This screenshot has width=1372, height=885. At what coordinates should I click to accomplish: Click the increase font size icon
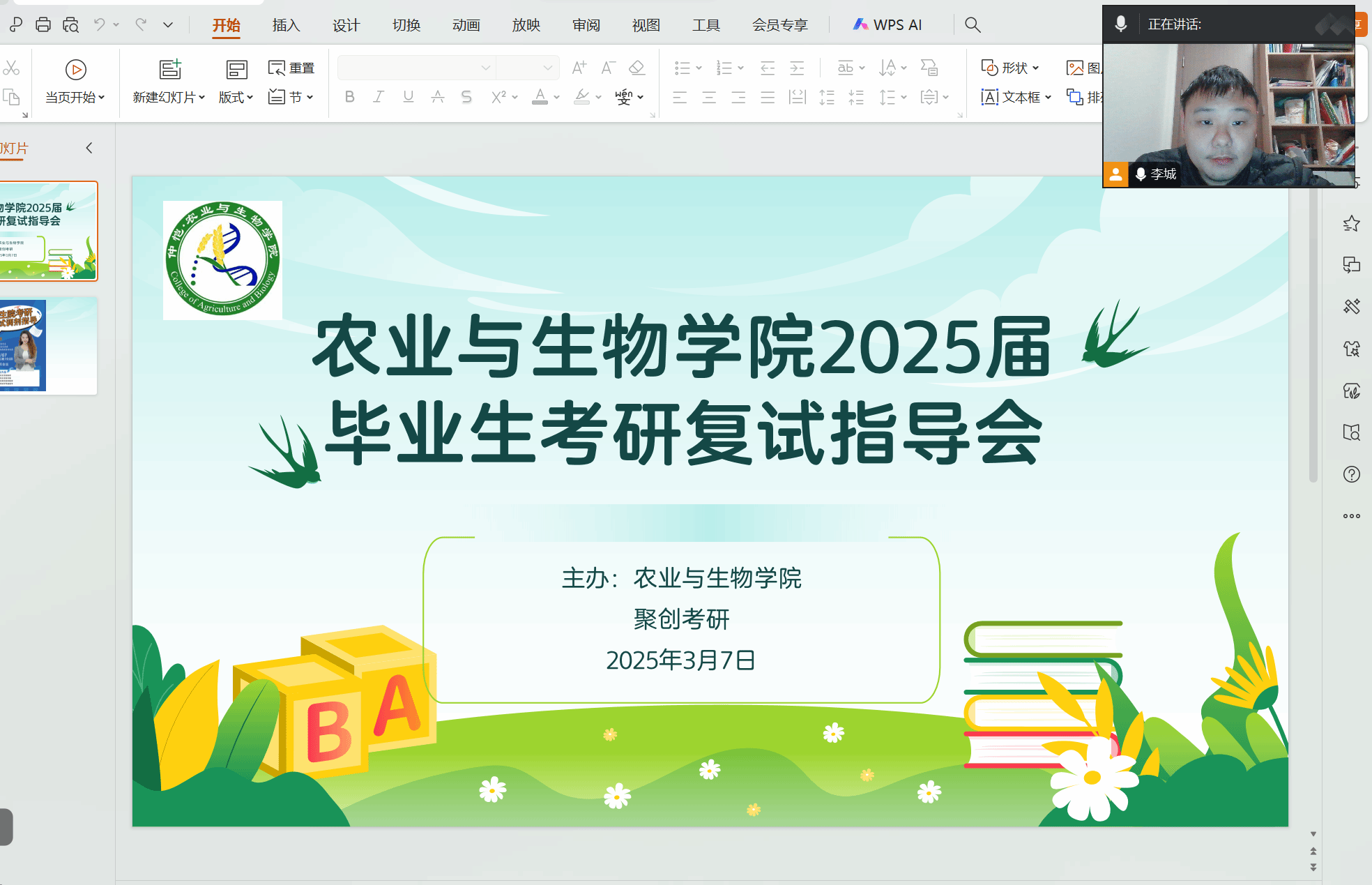tap(579, 68)
